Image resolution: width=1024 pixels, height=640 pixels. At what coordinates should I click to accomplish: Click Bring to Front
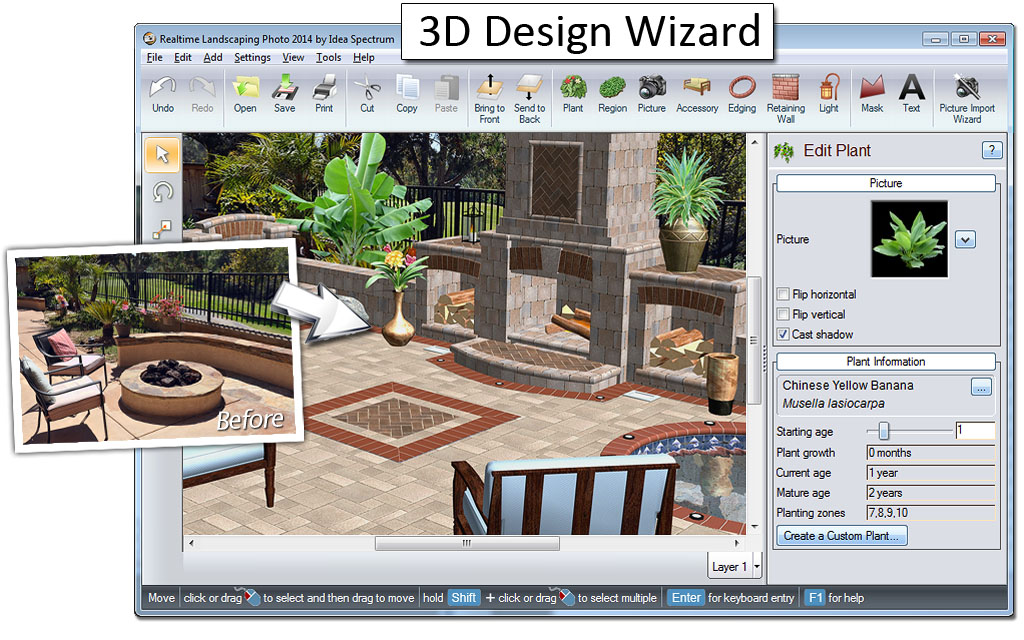tap(489, 95)
